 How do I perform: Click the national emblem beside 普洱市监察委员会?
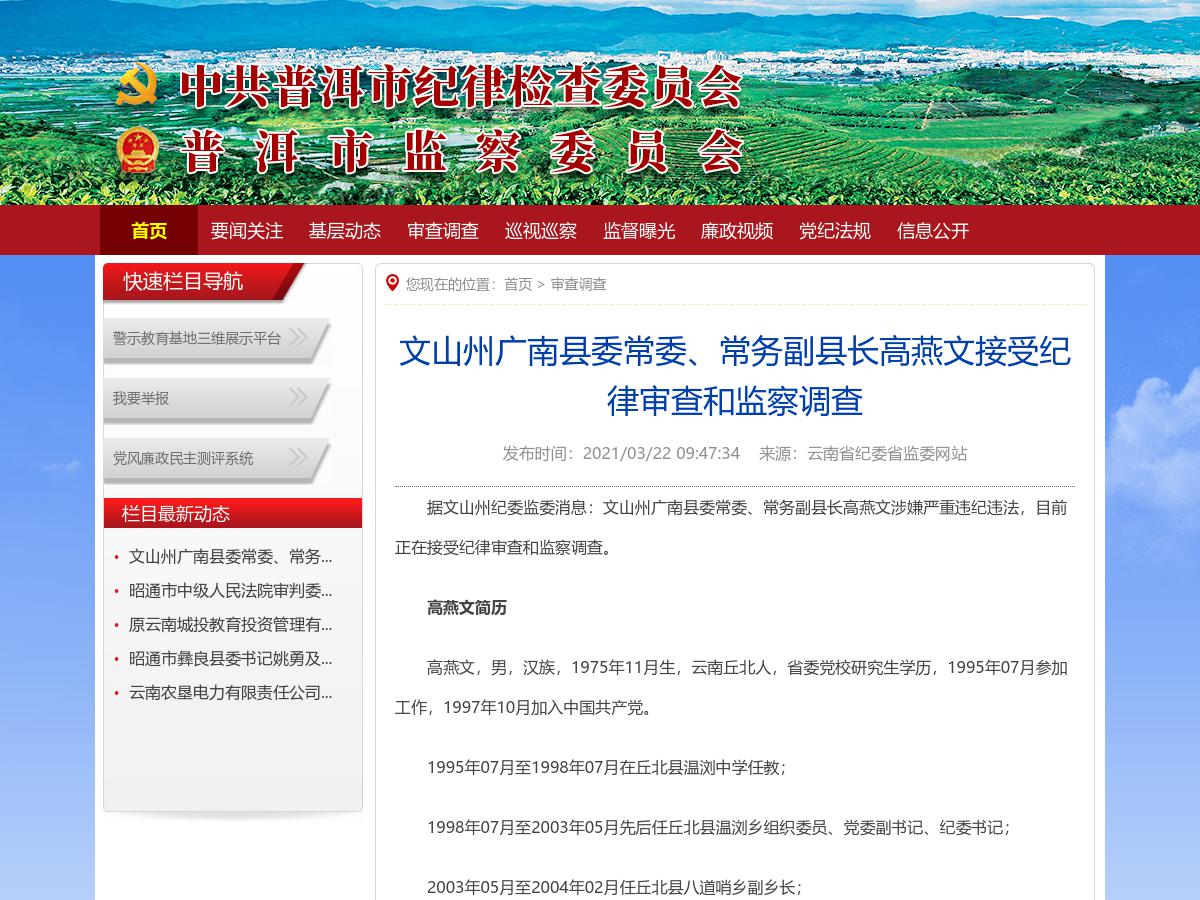(137, 152)
